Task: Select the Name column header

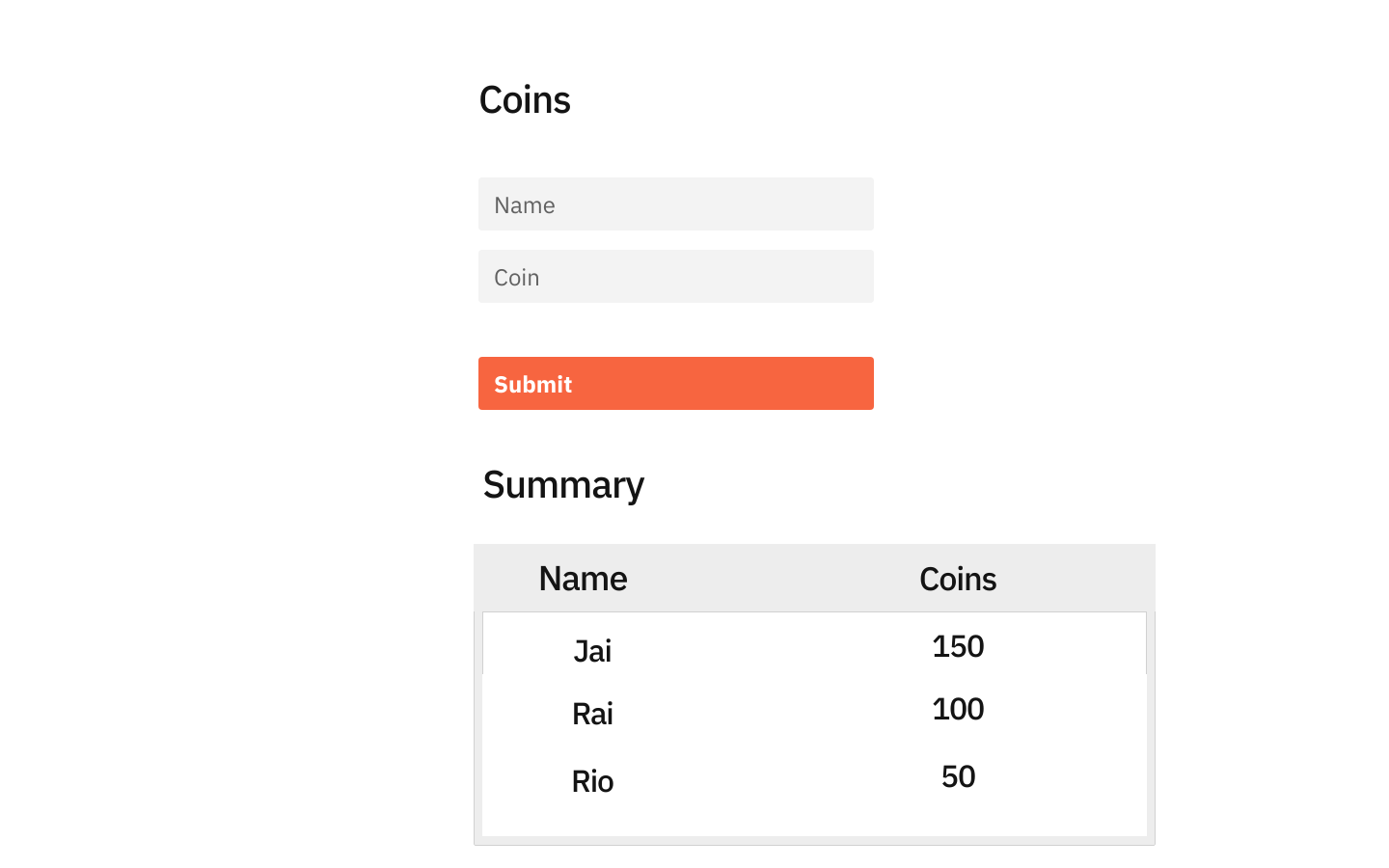Action: pyautogui.click(x=583, y=579)
